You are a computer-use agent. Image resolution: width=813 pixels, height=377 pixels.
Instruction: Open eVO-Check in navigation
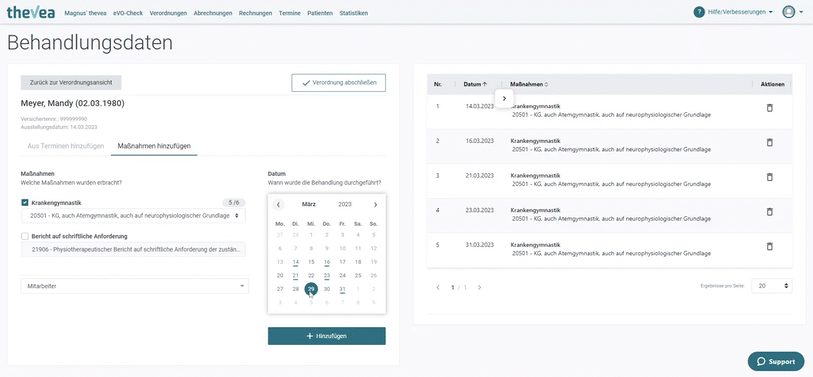[x=128, y=13]
